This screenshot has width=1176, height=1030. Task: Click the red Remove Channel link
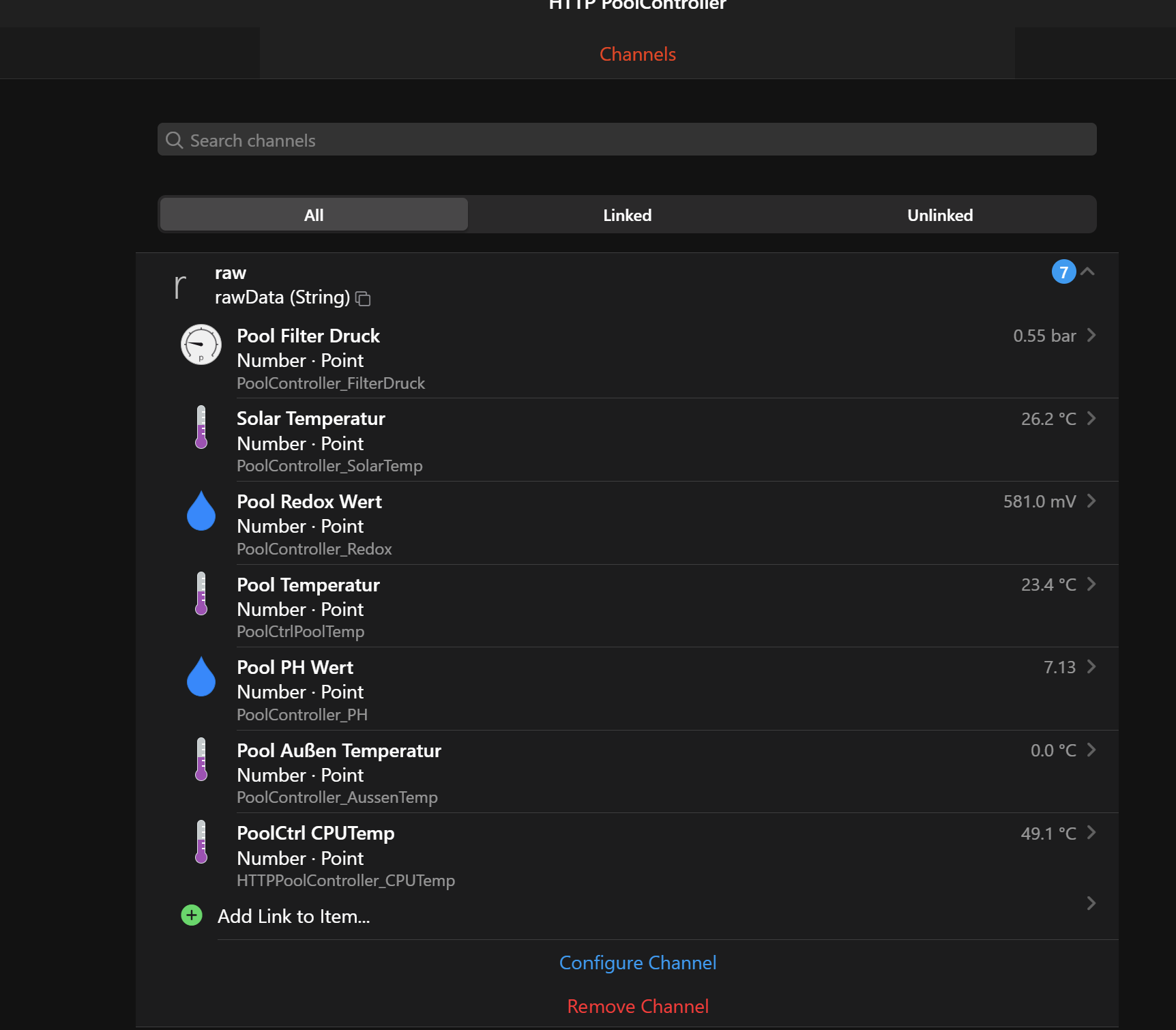(x=638, y=1006)
